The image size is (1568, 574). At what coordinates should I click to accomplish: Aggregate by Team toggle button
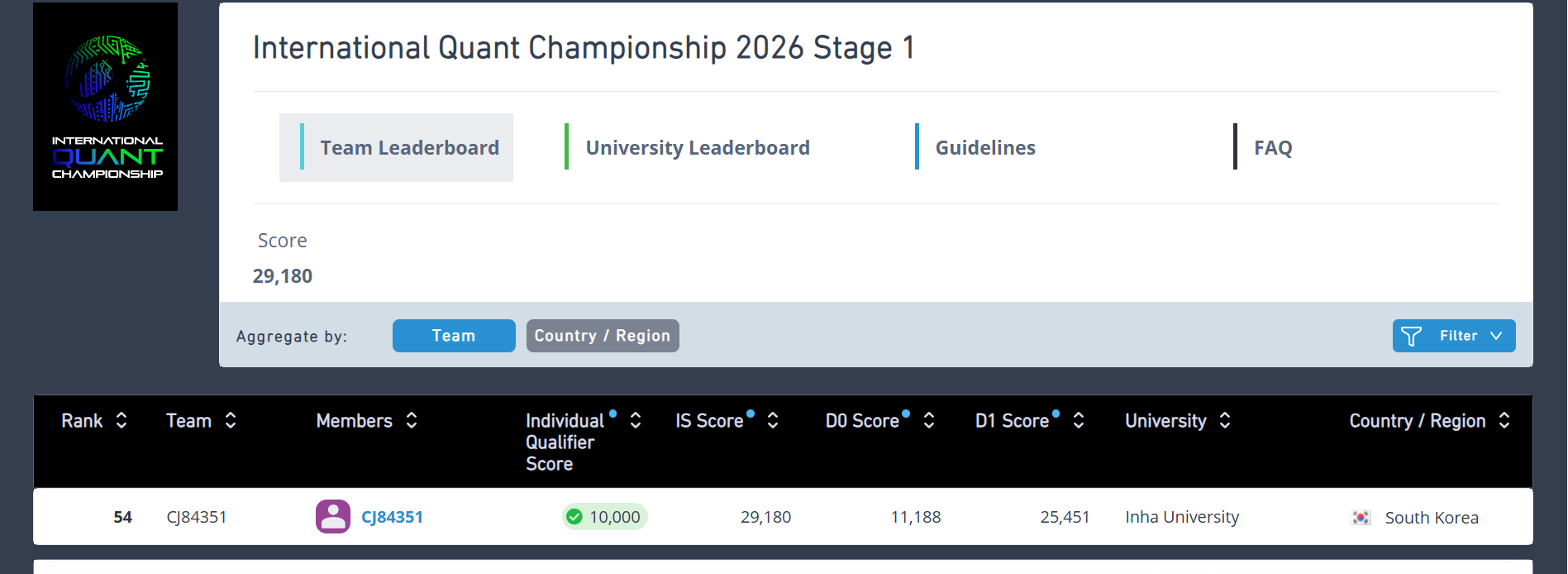tap(454, 336)
